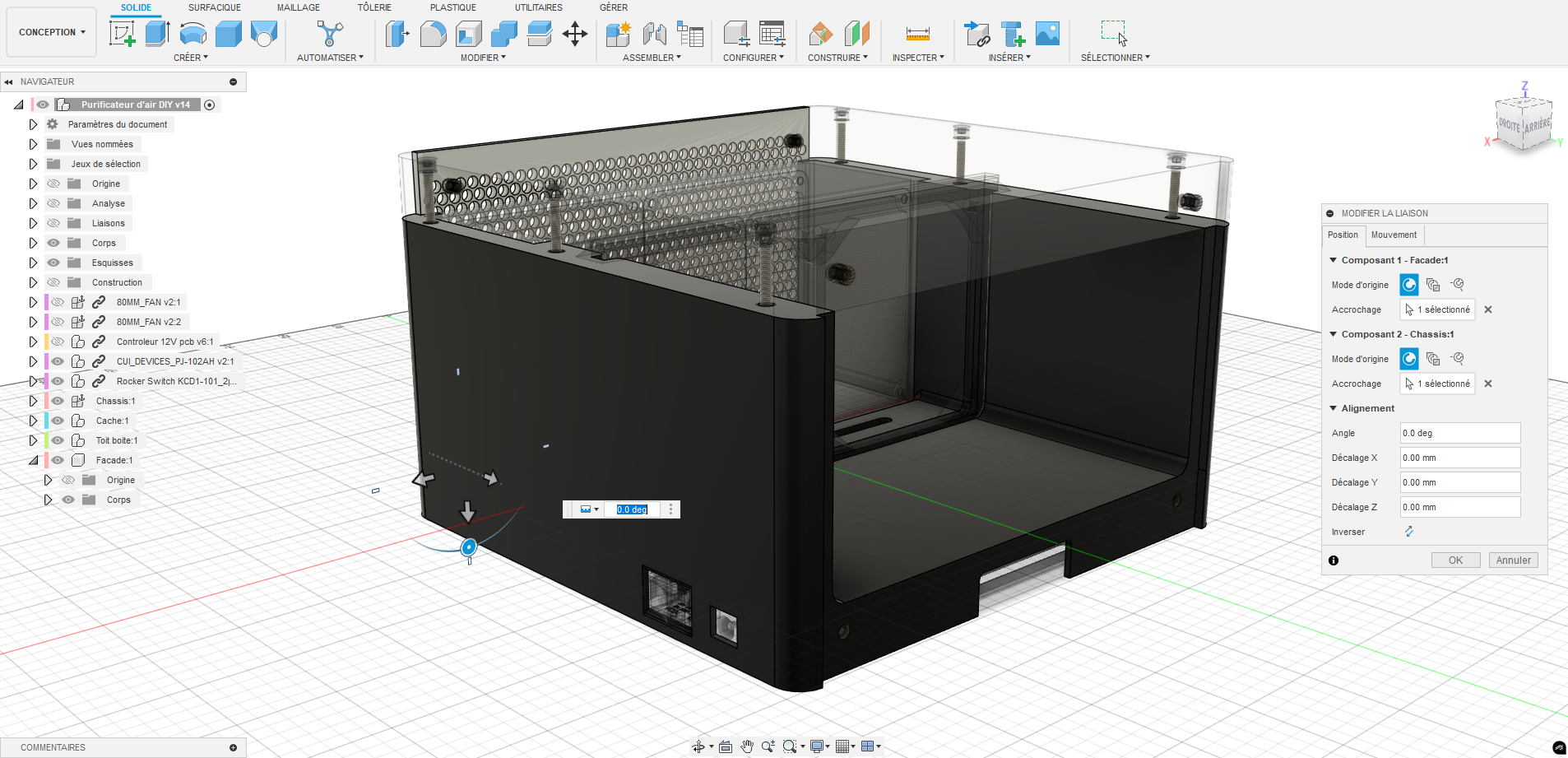Select the Combine tool icon
Image resolution: width=1568 pixels, height=758 pixels.
pyautogui.click(x=504, y=34)
